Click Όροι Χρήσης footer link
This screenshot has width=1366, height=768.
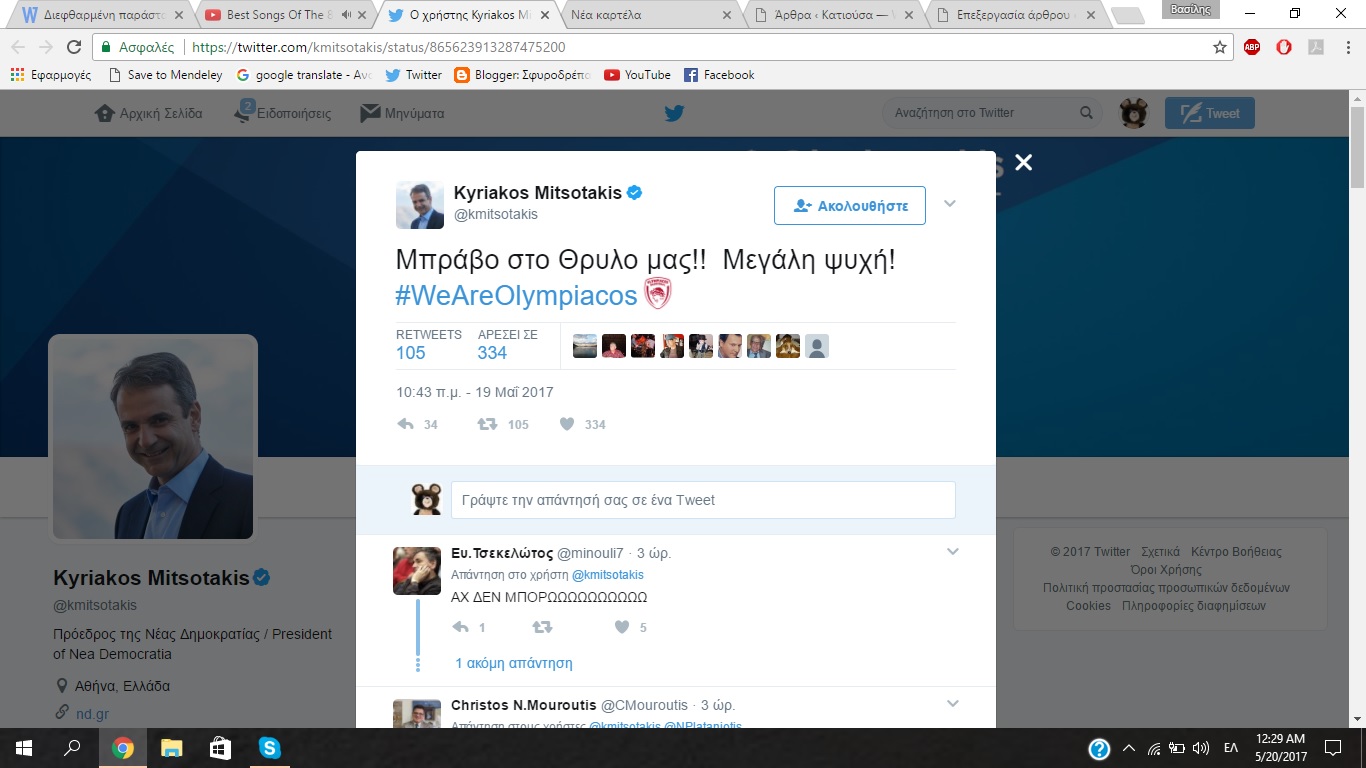(1166, 570)
